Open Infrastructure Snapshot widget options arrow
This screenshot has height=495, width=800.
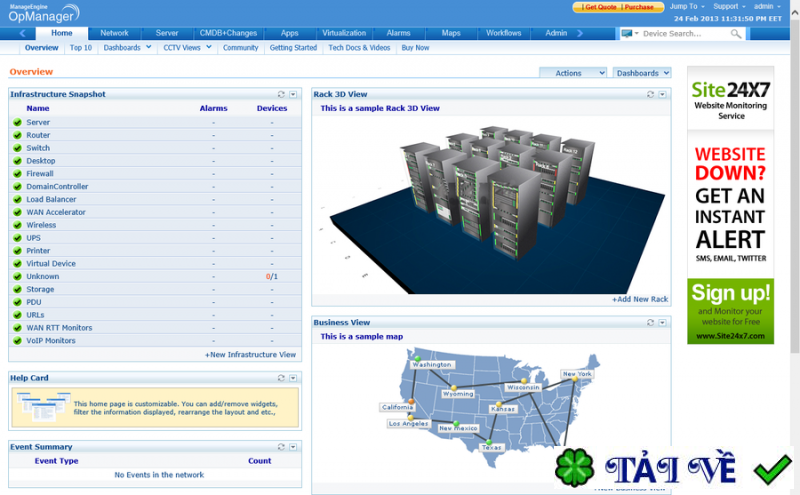[x=293, y=94]
